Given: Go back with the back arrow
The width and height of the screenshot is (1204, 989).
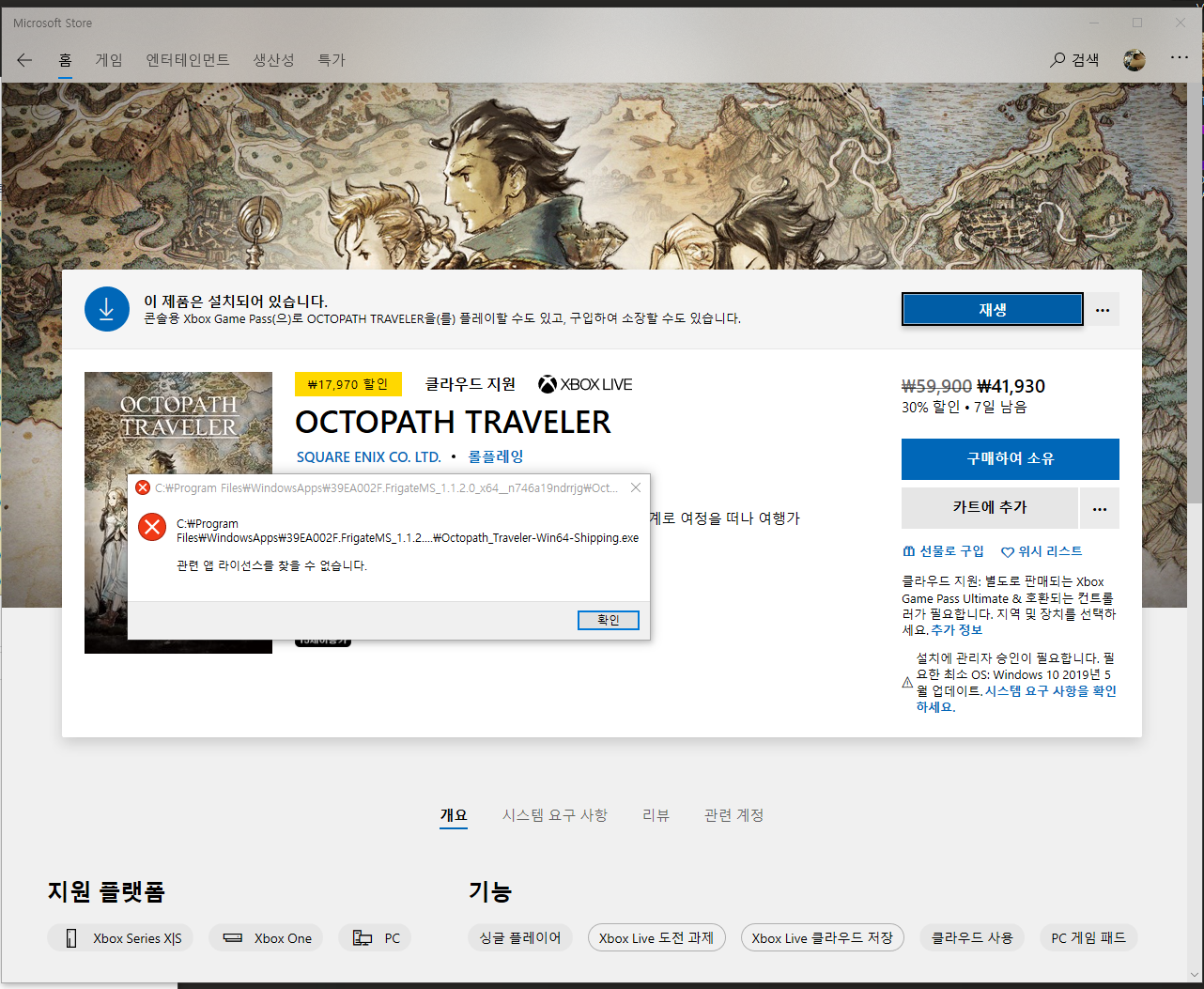Looking at the screenshot, I should pos(24,60).
